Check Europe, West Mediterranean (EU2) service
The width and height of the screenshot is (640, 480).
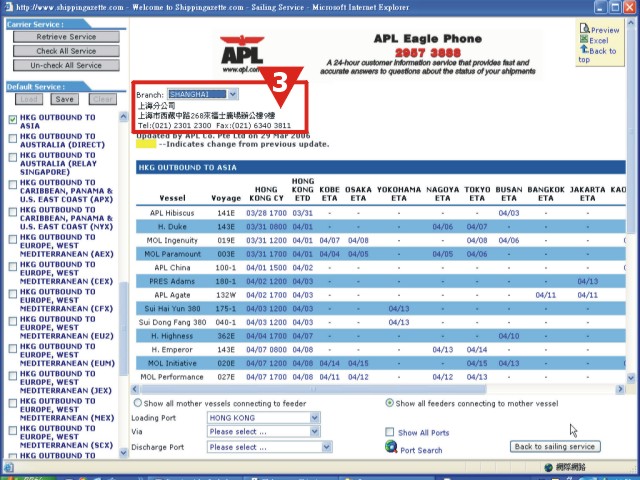[13, 322]
